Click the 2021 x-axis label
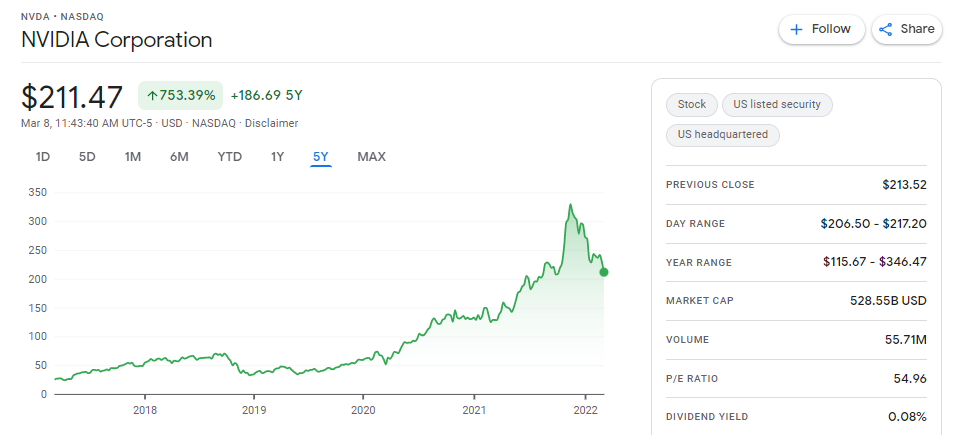This screenshot has width=970, height=435. tap(473, 410)
